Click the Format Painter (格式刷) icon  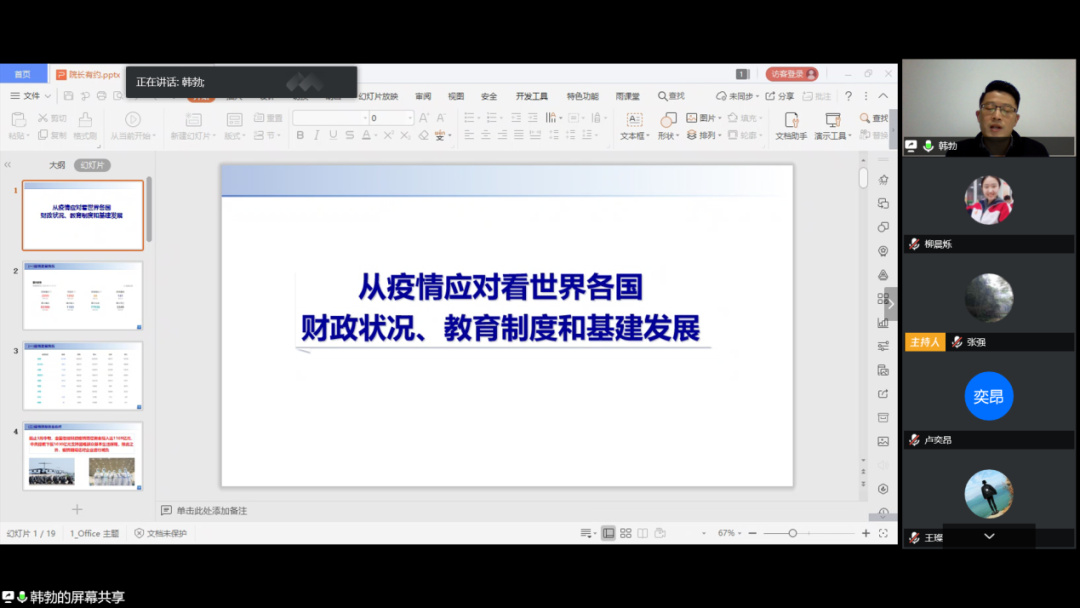coord(86,120)
